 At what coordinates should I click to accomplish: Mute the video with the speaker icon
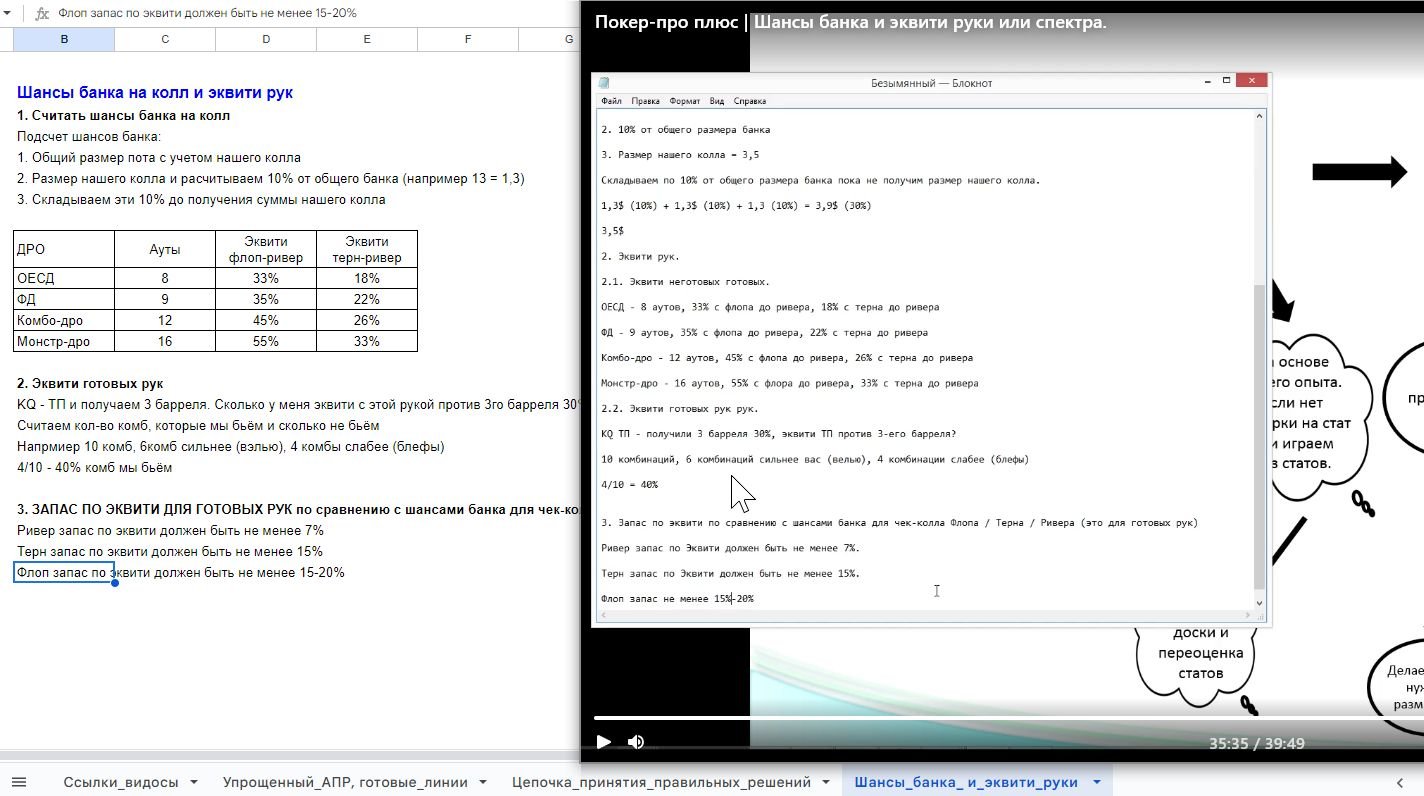point(636,741)
